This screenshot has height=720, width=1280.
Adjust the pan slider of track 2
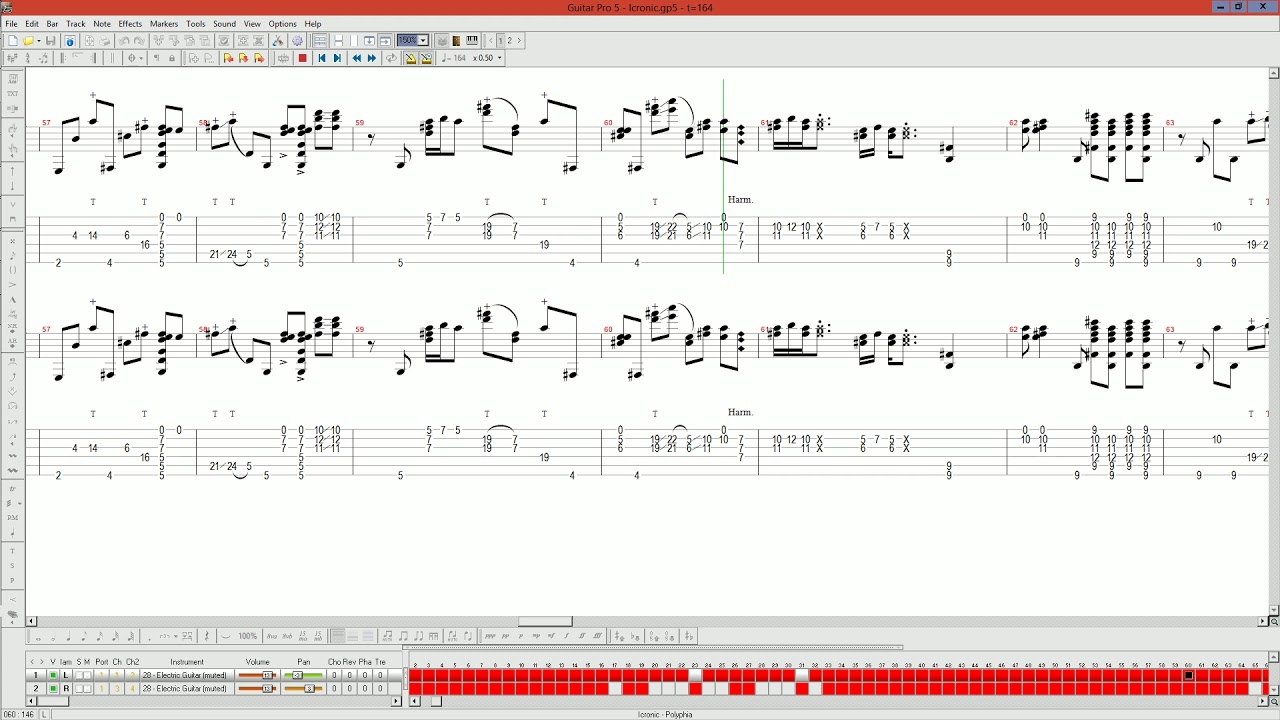click(x=303, y=688)
